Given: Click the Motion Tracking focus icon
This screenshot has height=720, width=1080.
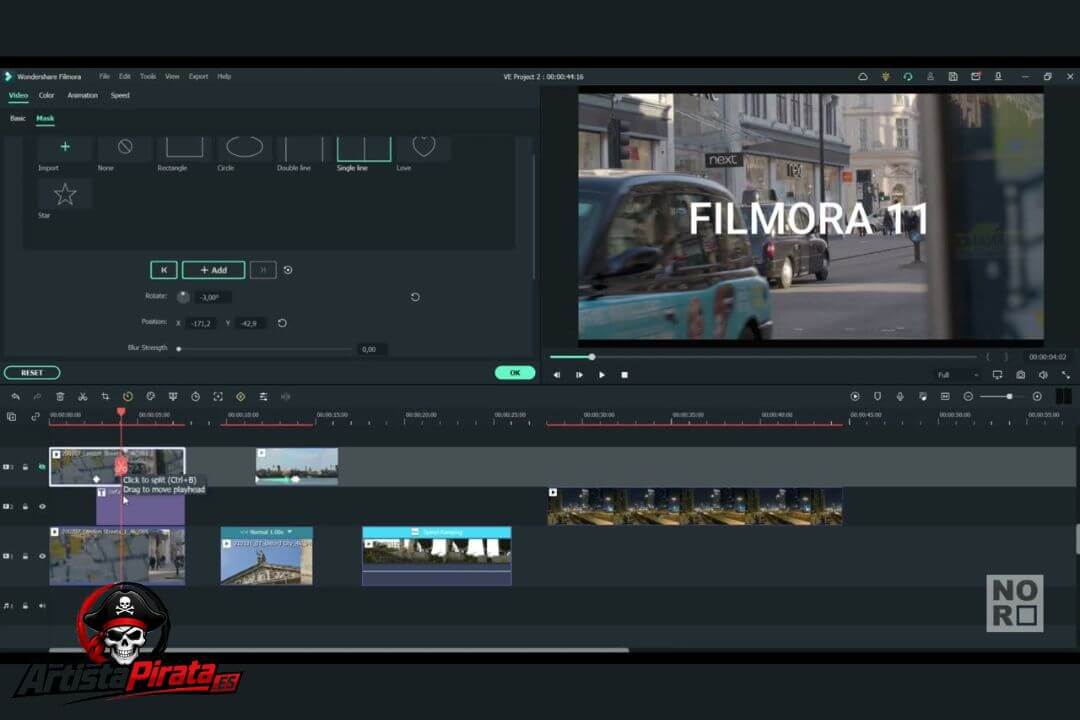Looking at the screenshot, I should click(x=218, y=396).
